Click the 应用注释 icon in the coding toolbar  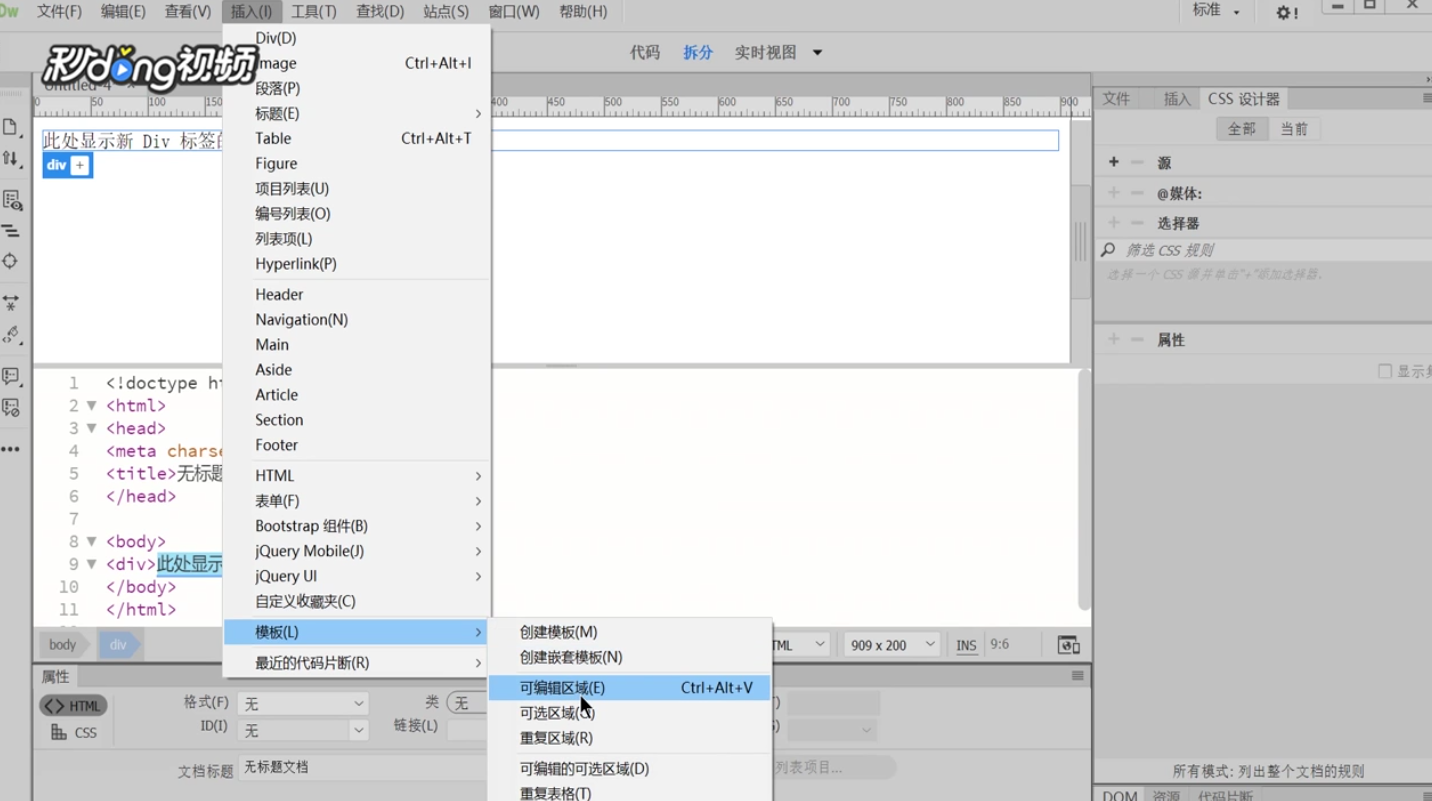13,377
